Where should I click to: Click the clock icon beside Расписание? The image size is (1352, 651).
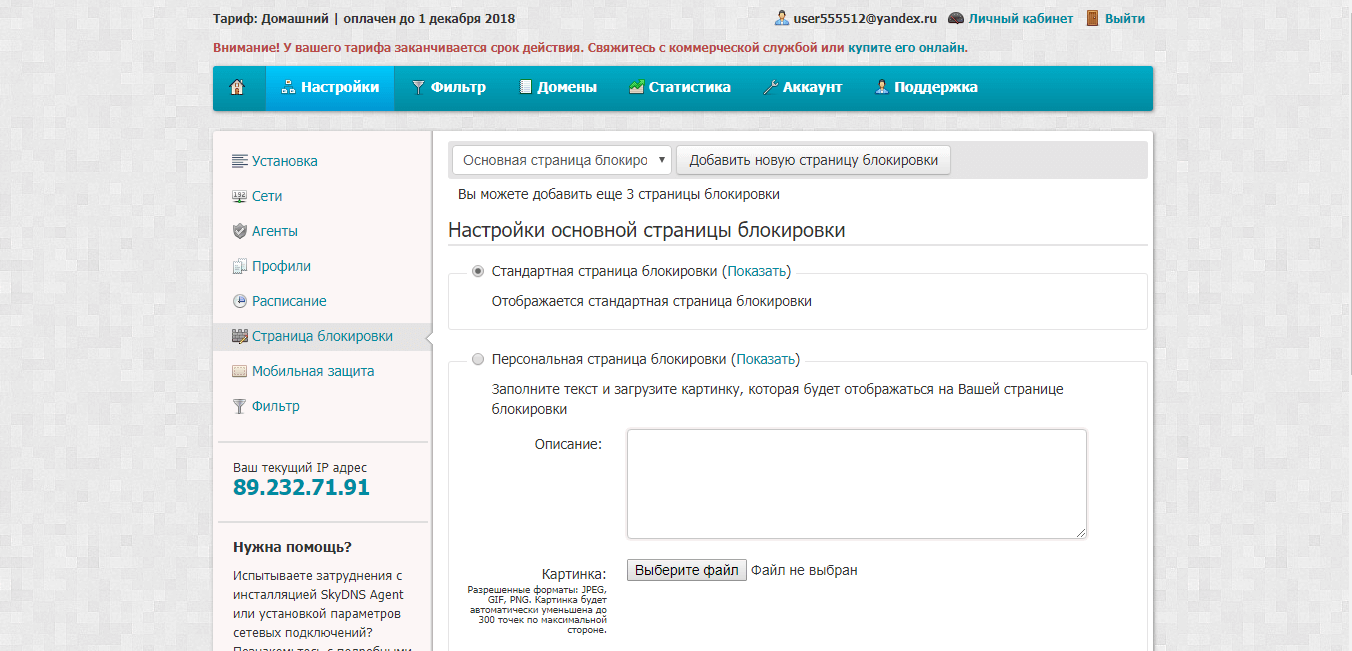pyautogui.click(x=239, y=302)
